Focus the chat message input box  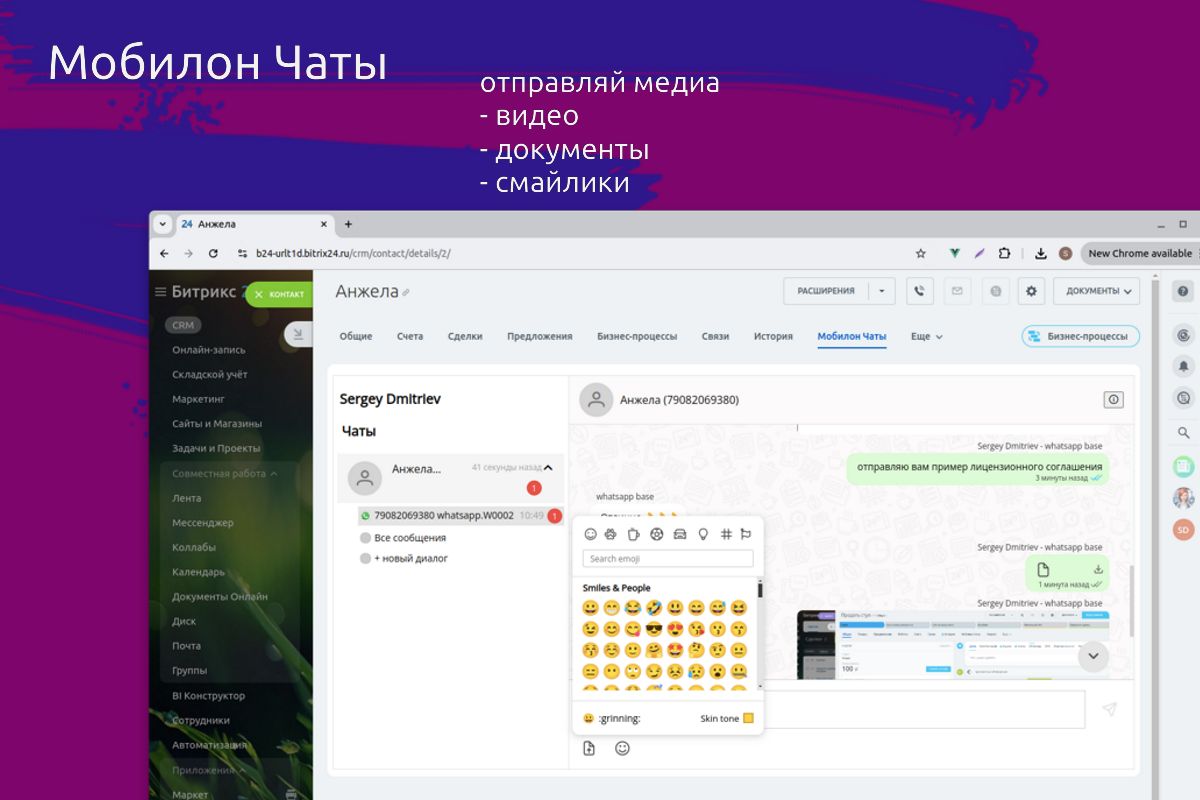point(925,709)
